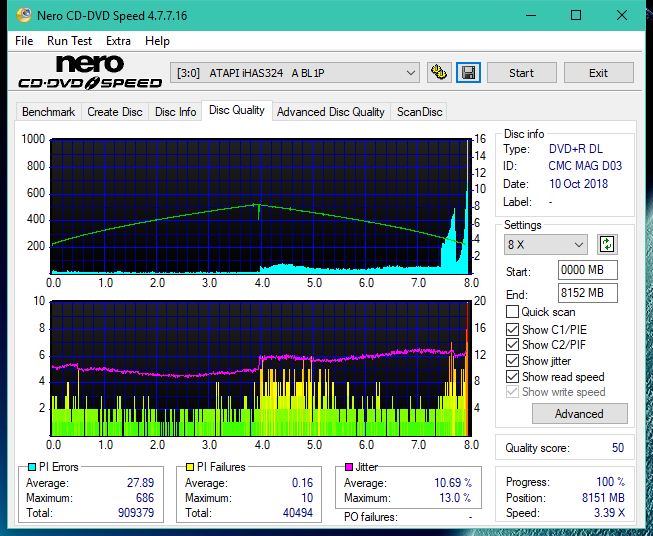The height and width of the screenshot is (536, 653).
Task: Click the date value 10 Oct 2018
Action: click(578, 184)
